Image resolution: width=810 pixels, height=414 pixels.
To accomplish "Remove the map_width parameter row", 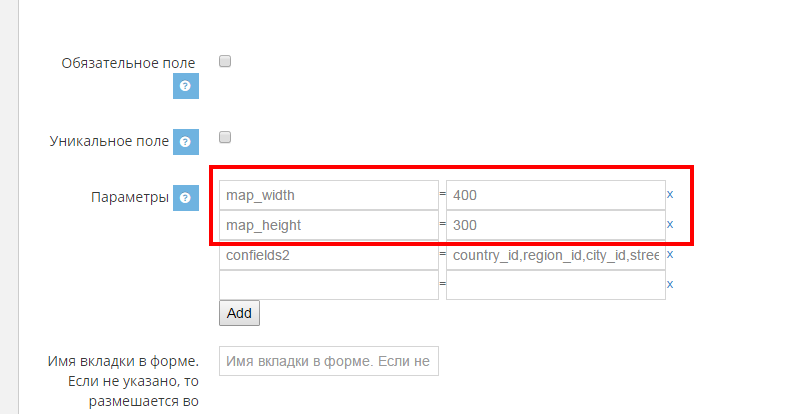I will tap(670, 194).
